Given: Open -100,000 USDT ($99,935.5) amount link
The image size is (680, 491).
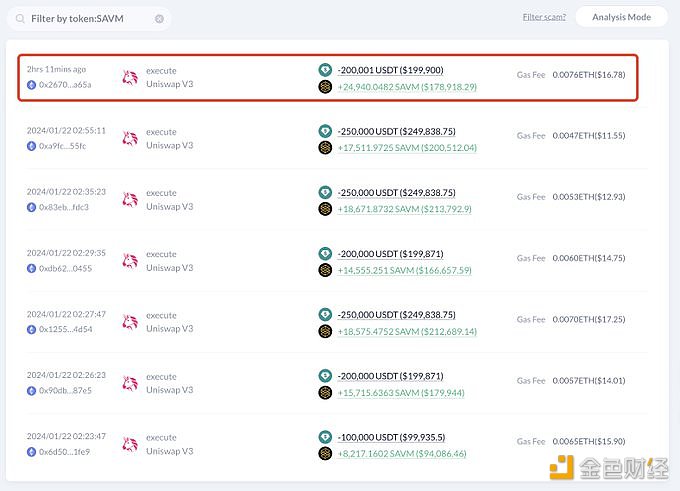Looking at the screenshot, I should click(391, 438).
